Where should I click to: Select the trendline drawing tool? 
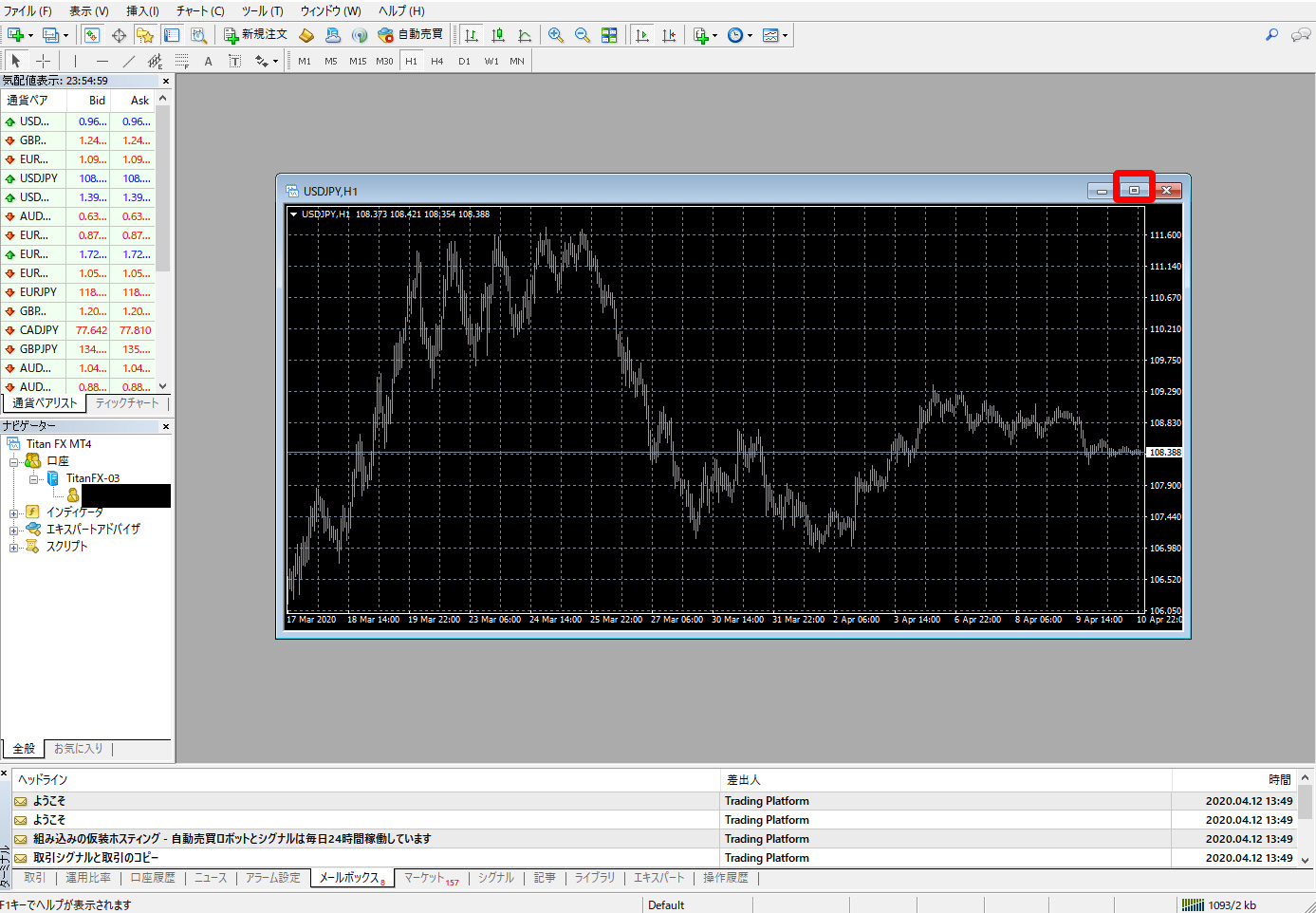point(129,61)
